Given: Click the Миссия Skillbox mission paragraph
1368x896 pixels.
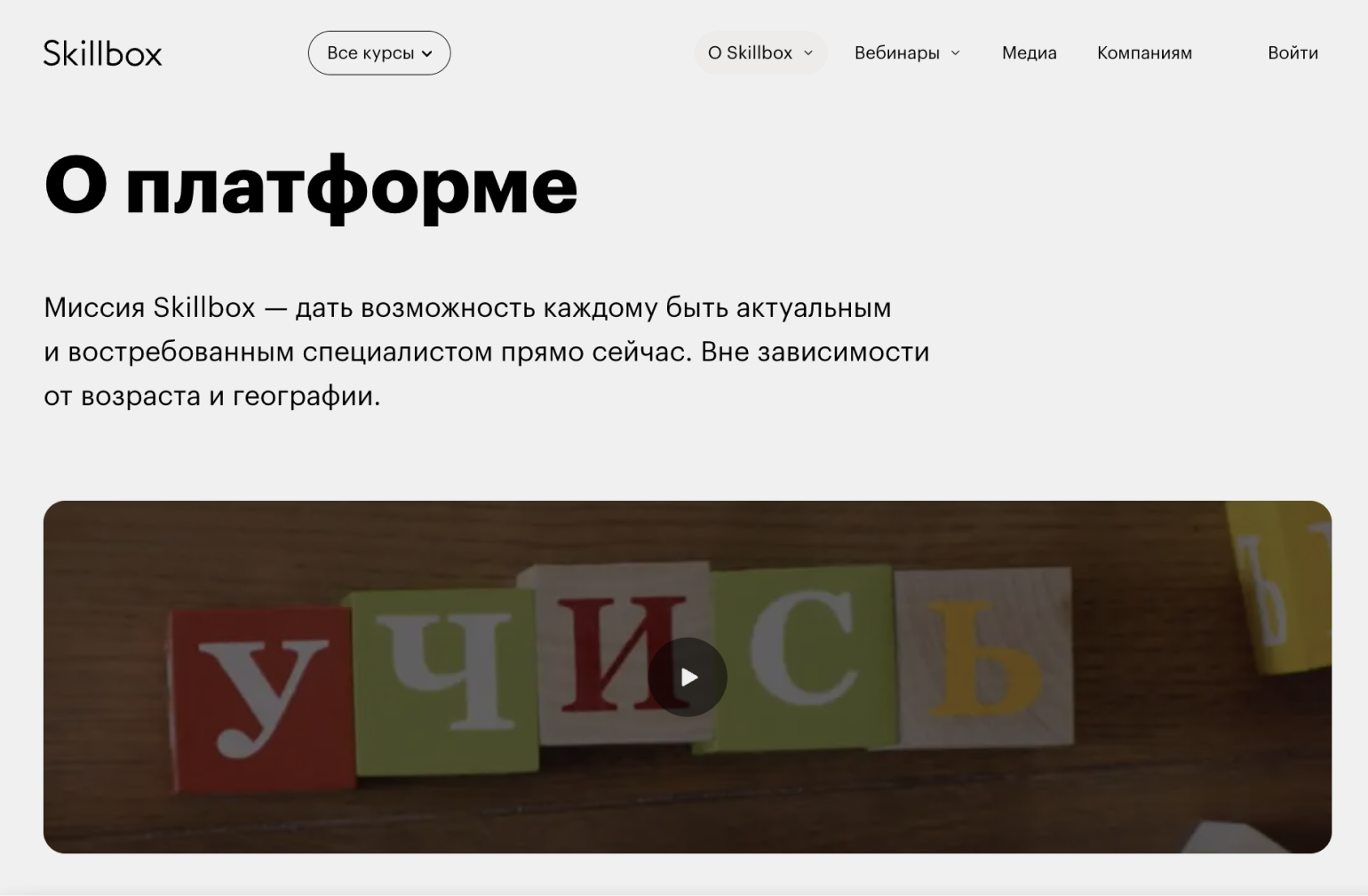Looking at the screenshot, I should pyautogui.click(x=486, y=352).
